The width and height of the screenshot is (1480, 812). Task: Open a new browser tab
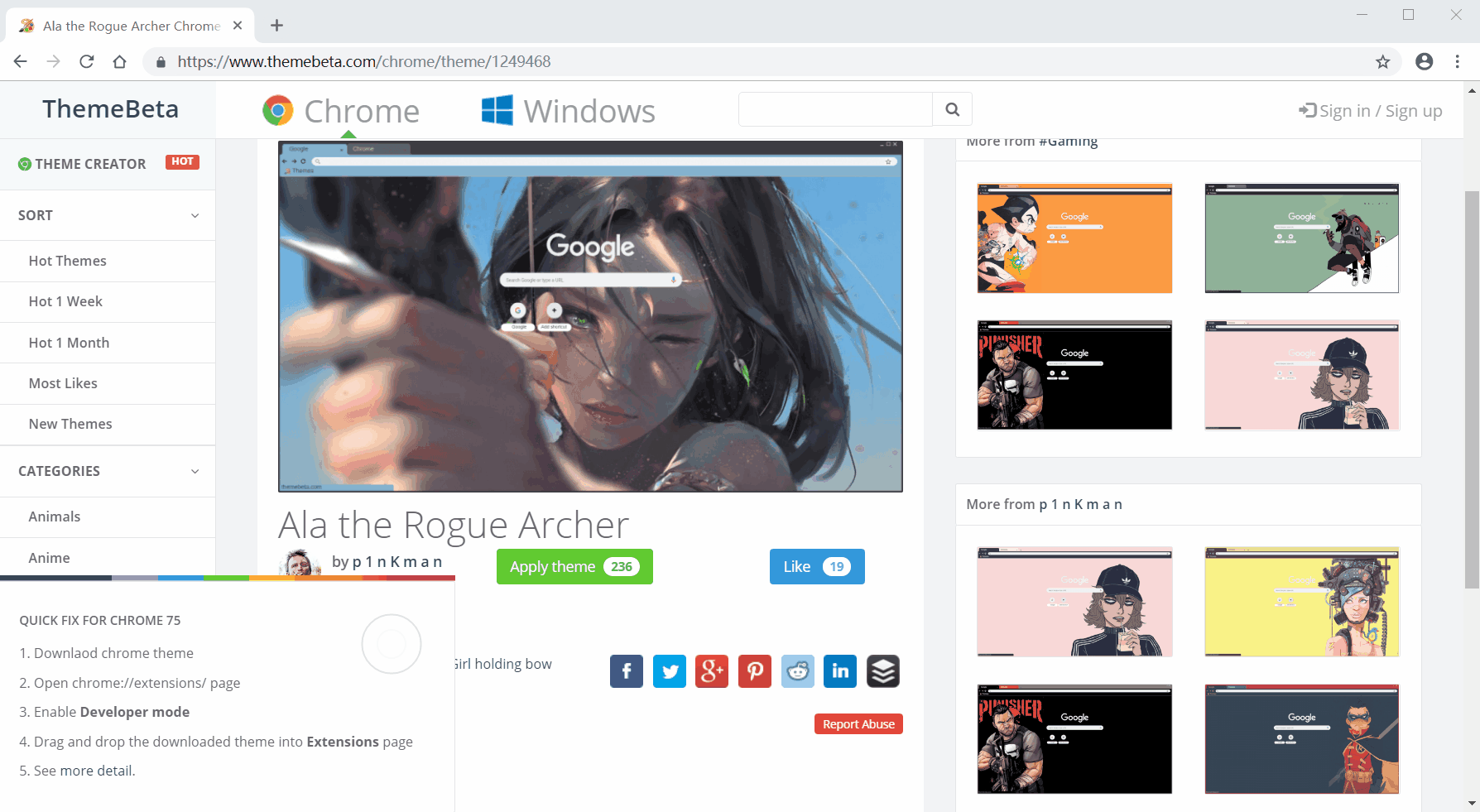pos(277,26)
